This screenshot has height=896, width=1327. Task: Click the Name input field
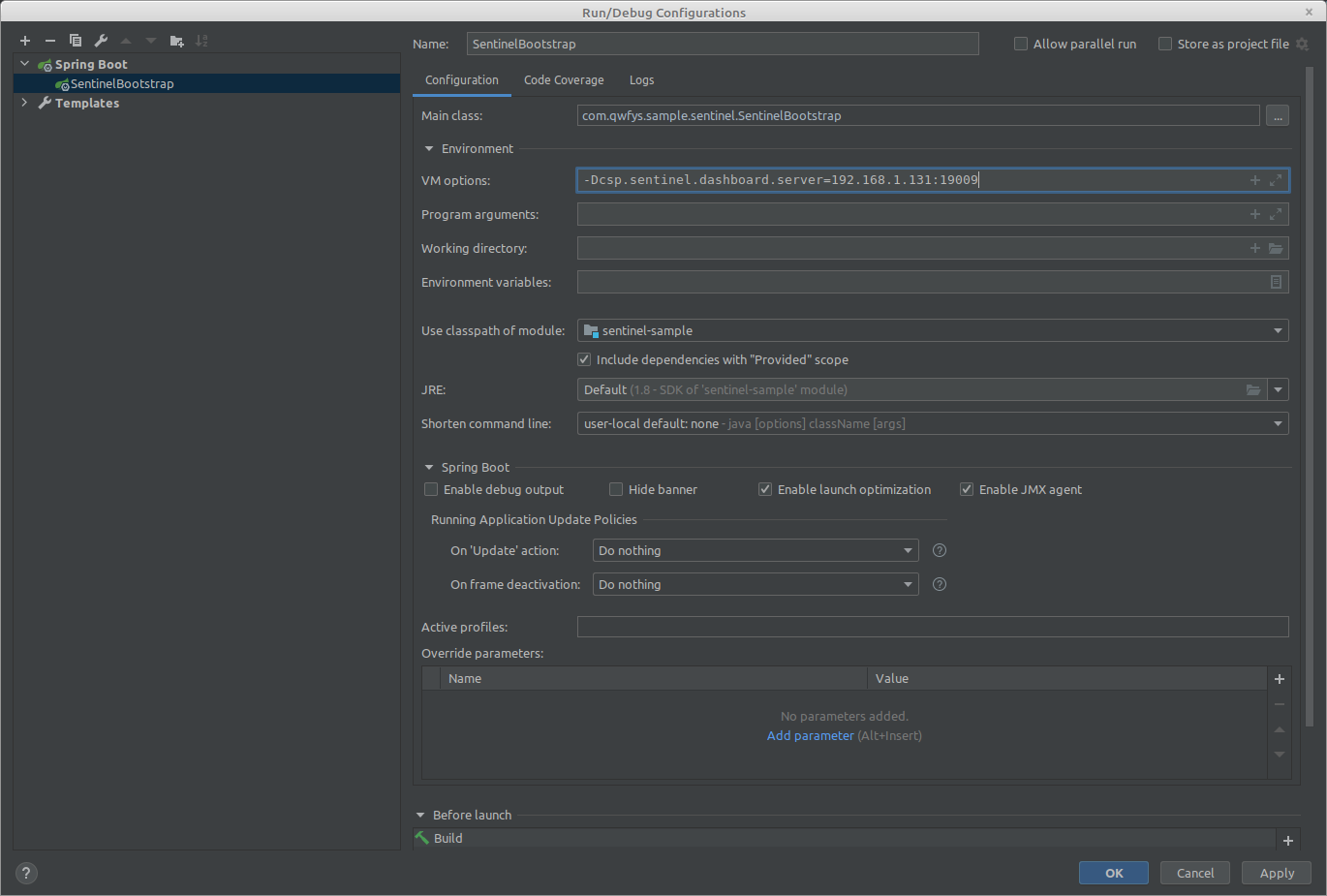click(x=723, y=44)
